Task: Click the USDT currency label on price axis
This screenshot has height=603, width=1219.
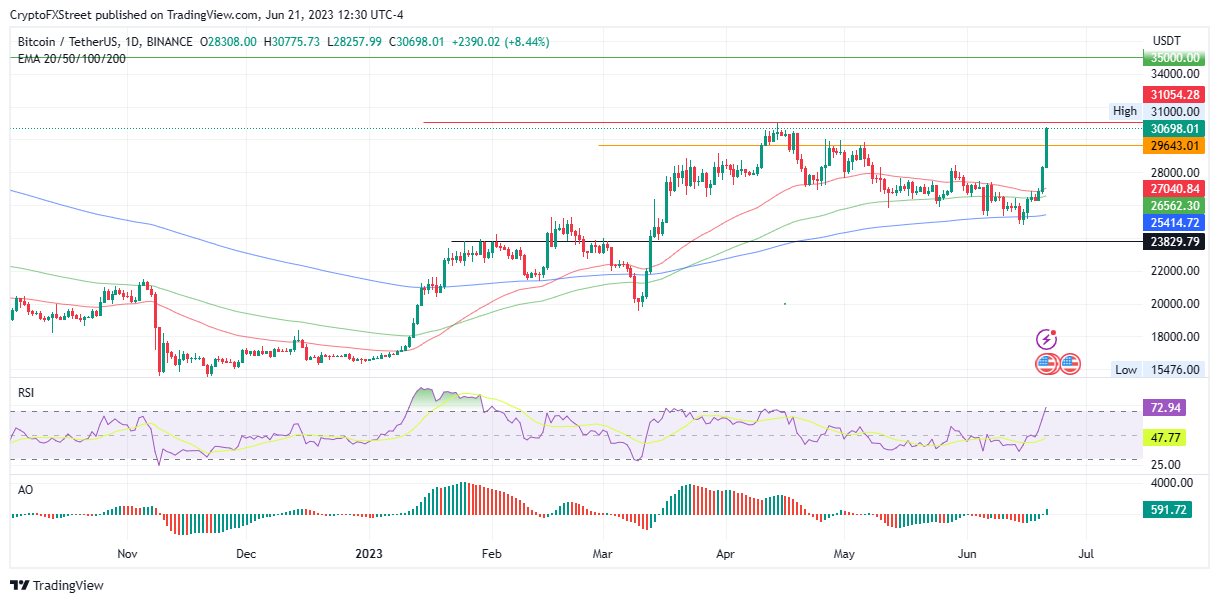Action: [x=1166, y=40]
